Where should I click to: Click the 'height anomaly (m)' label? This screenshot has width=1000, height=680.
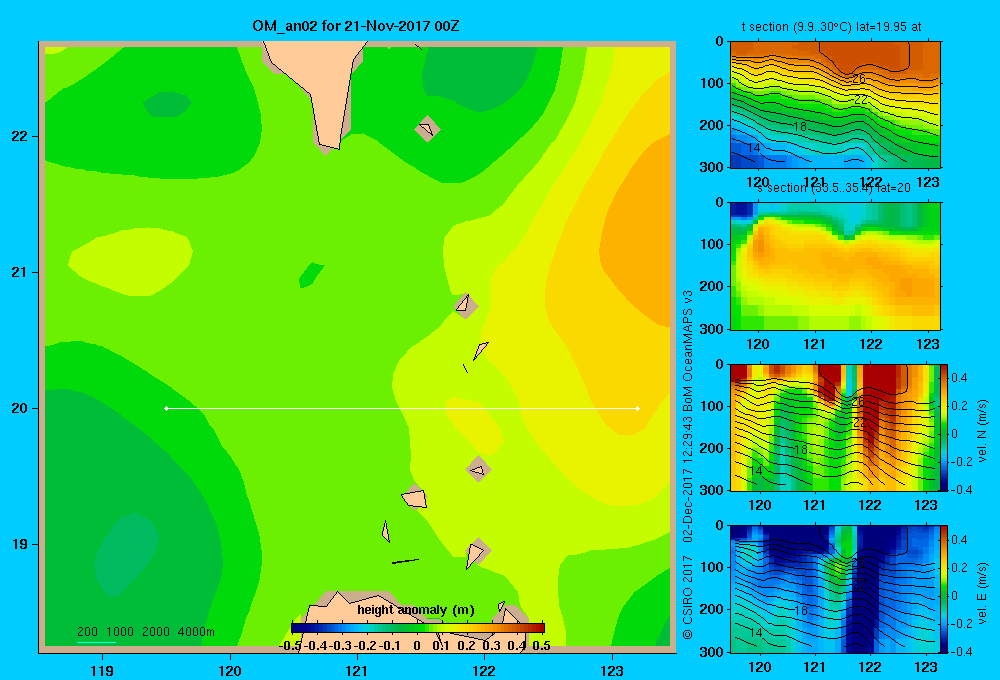click(x=416, y=610)
